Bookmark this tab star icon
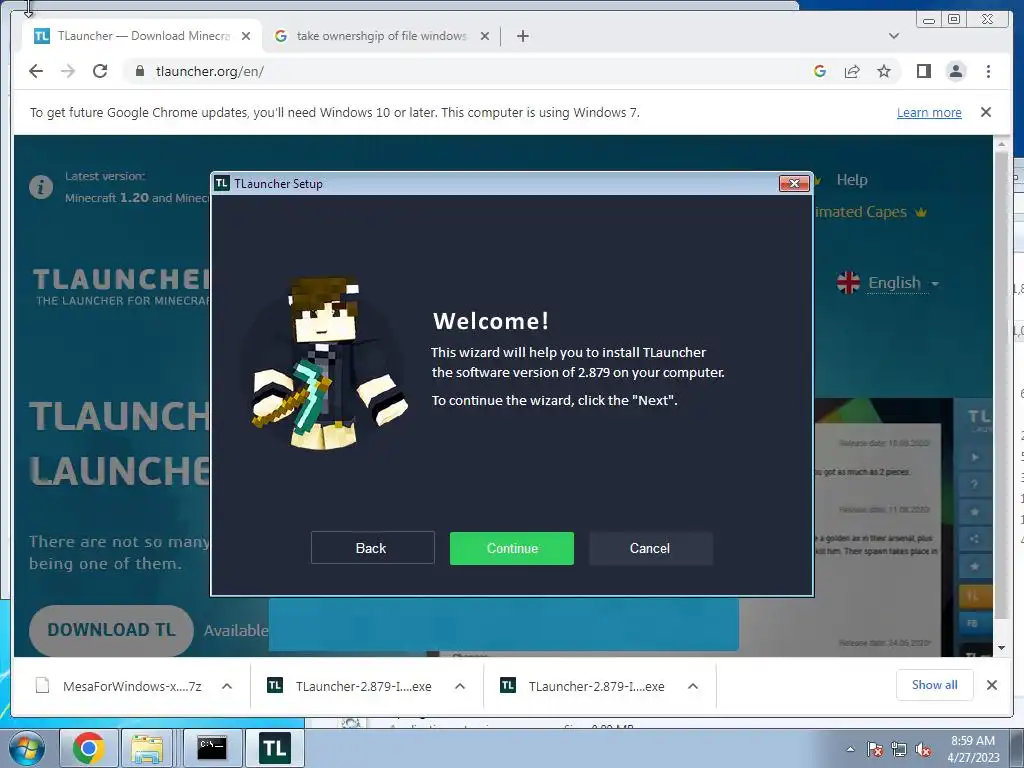Screen dimensions: 1024x768 click(884, 71)
